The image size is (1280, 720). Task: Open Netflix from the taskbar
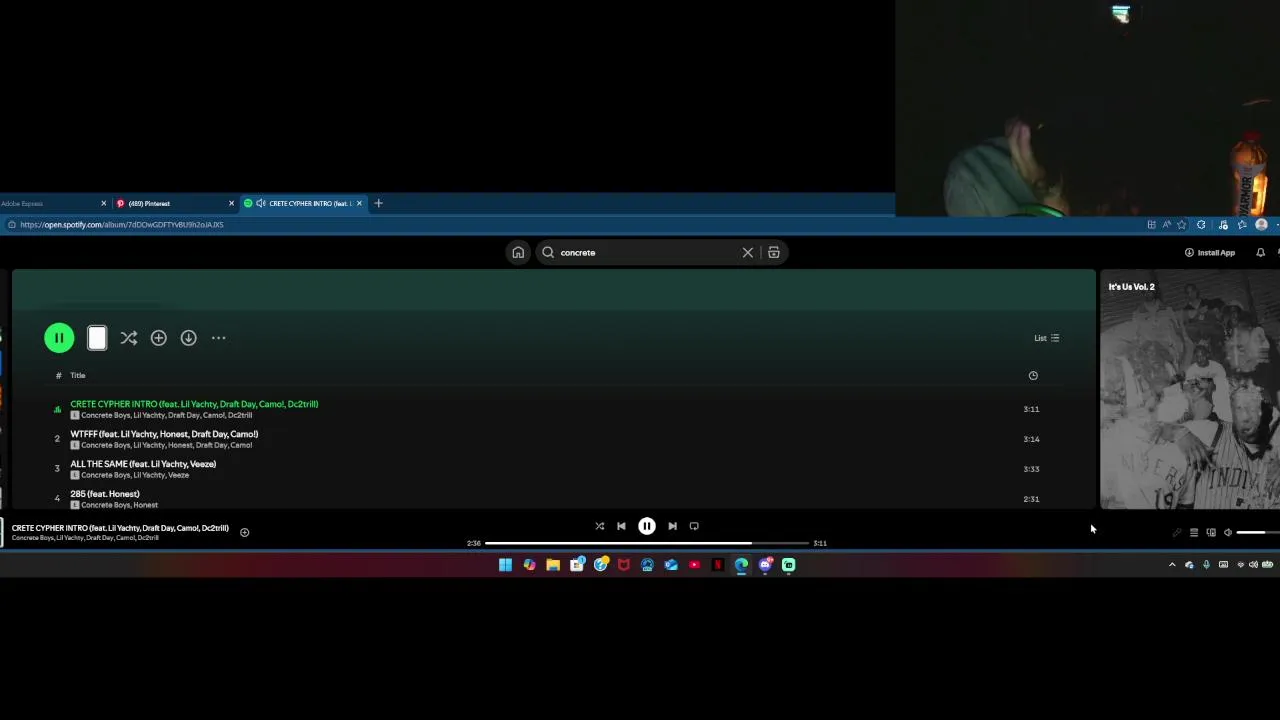point(718,565)
